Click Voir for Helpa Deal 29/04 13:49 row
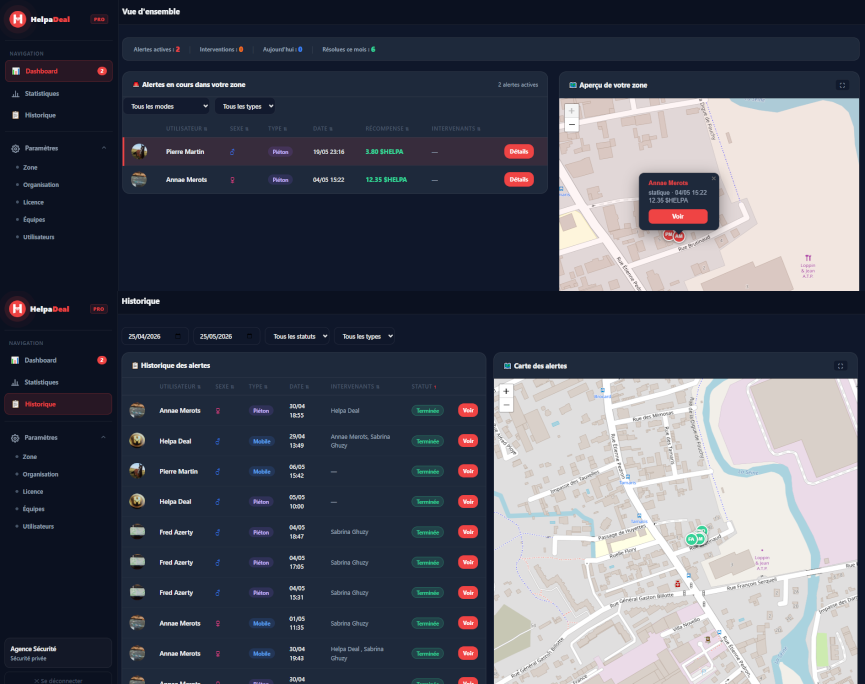This screenshot has height=684, width=865. tap(468, 441)
